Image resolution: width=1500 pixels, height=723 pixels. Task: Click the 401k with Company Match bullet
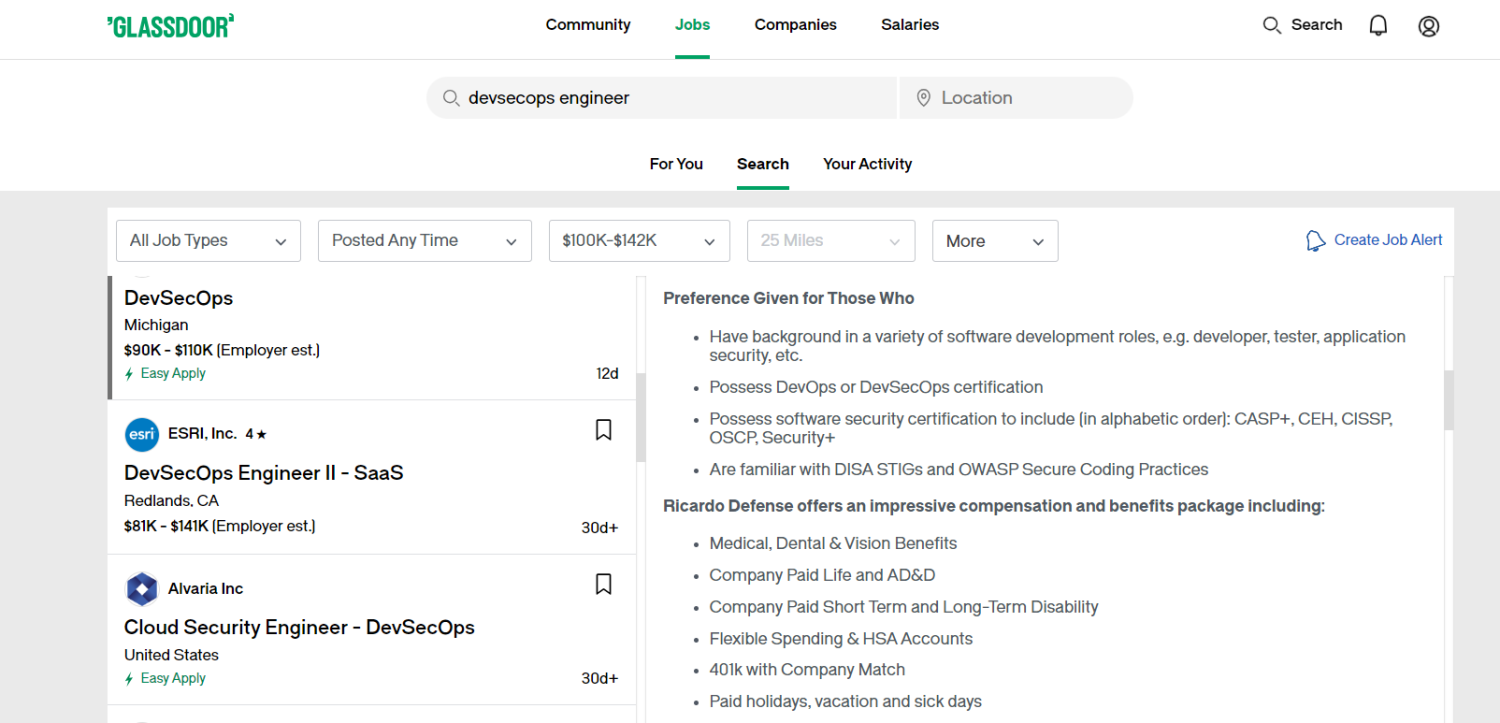tap(807, 670)
